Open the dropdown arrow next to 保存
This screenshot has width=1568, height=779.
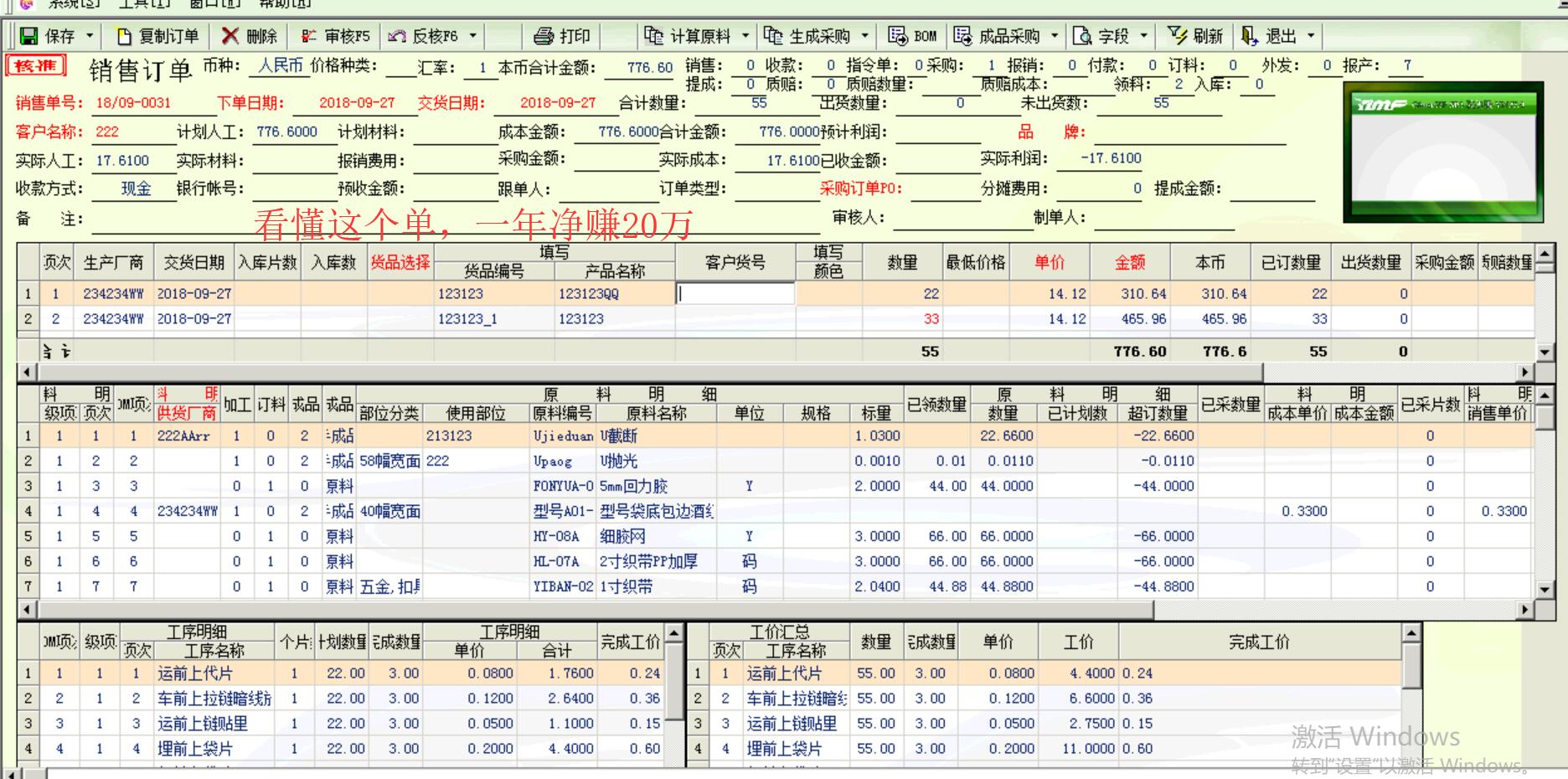[90, 36]
